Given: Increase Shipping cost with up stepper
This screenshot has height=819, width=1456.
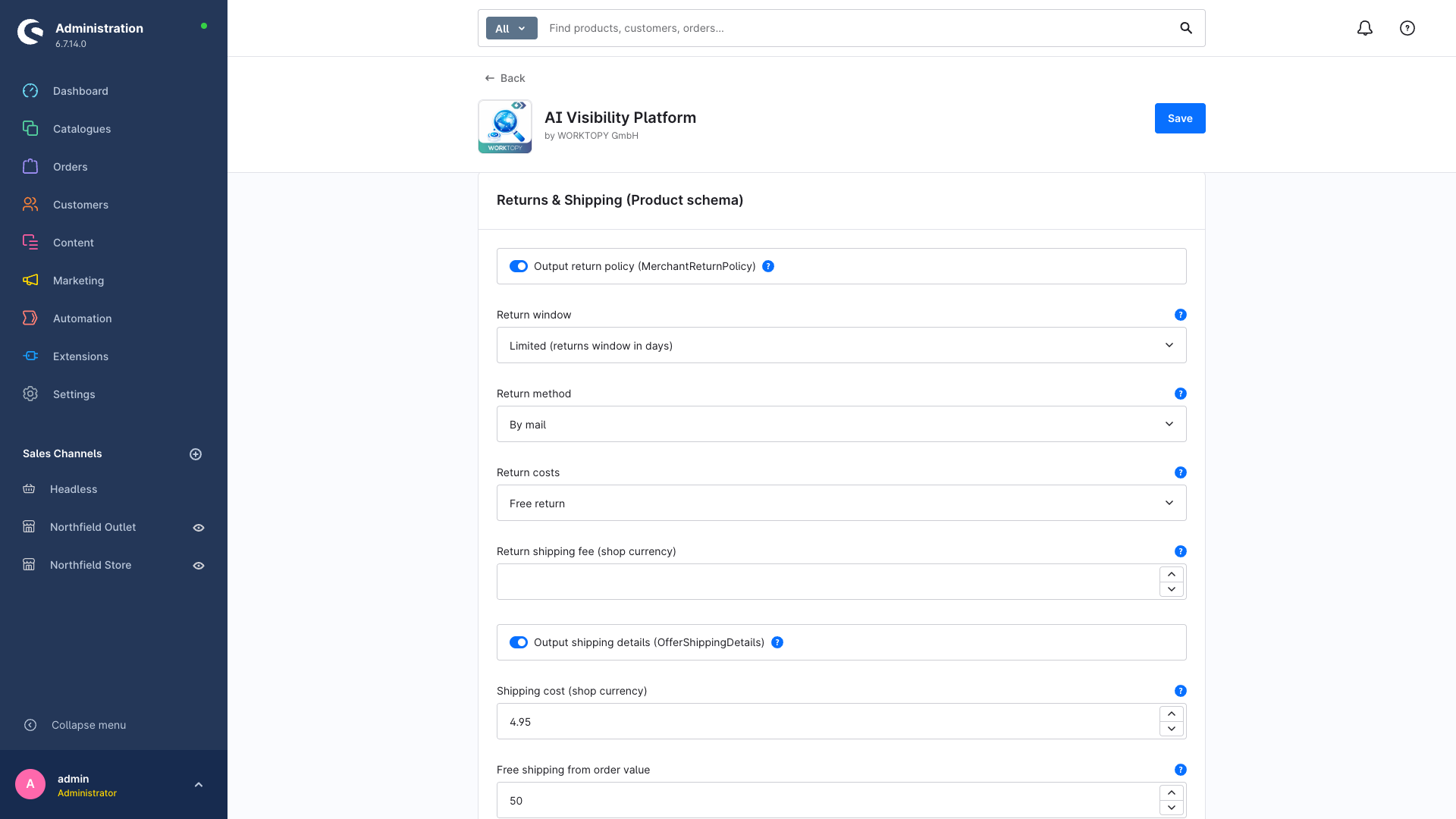Looking at the screenshot, I should pyautogui.click(x=1172, y=714).
